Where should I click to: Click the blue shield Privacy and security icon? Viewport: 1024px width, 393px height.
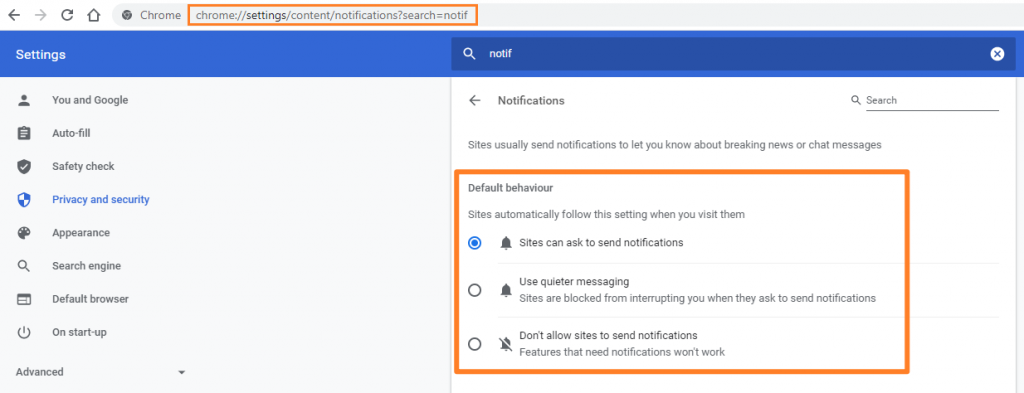[x=24, y=200]
